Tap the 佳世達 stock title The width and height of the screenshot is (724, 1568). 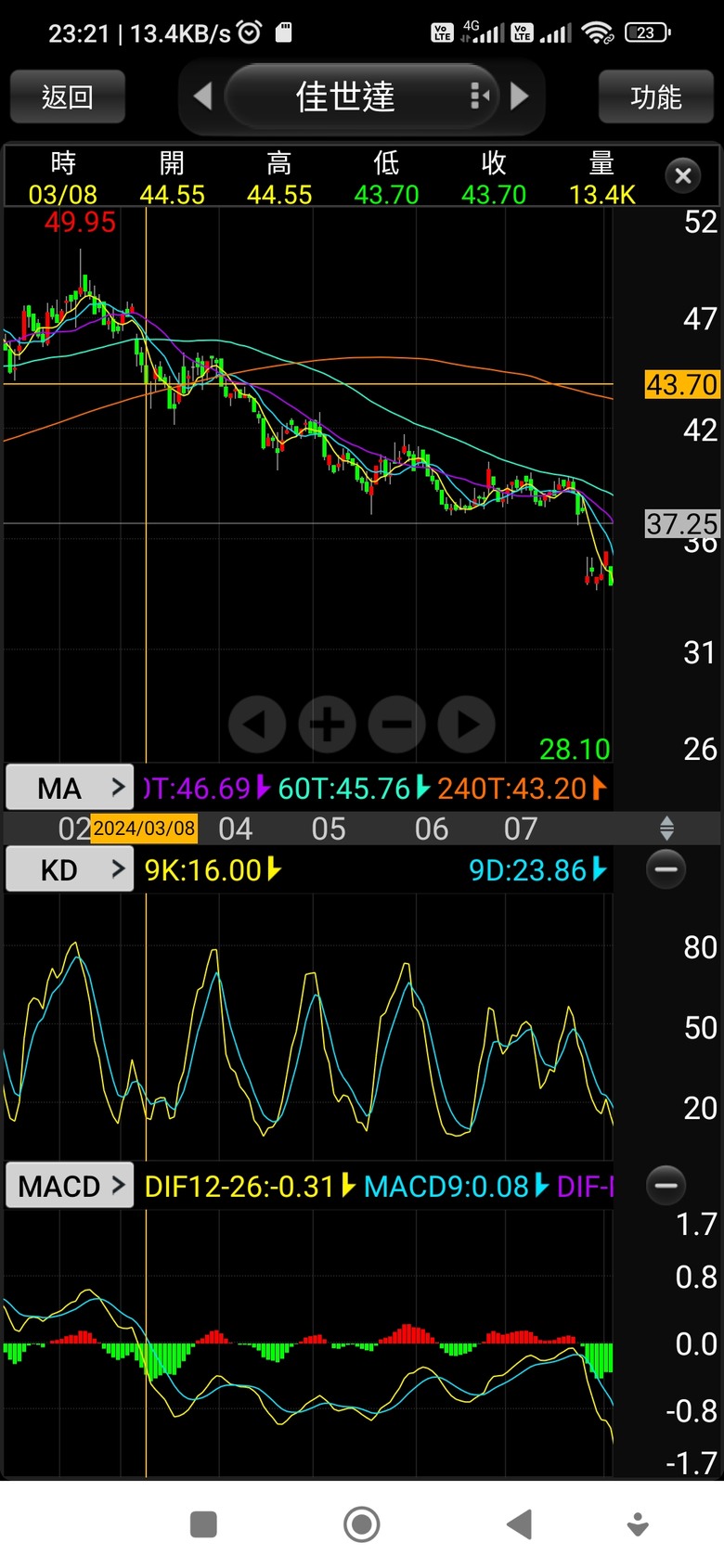coord(345,96)
